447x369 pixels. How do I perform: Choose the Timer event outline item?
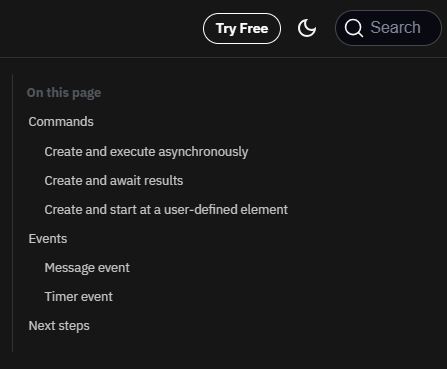79,297
